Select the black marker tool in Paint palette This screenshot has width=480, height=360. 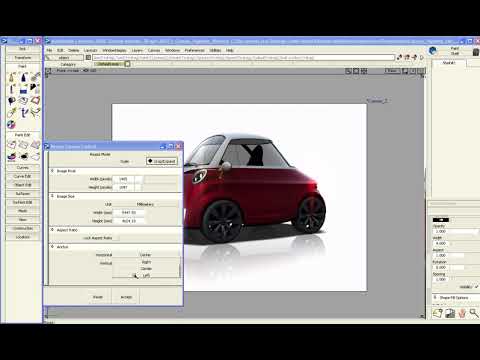tap(23, 77)
